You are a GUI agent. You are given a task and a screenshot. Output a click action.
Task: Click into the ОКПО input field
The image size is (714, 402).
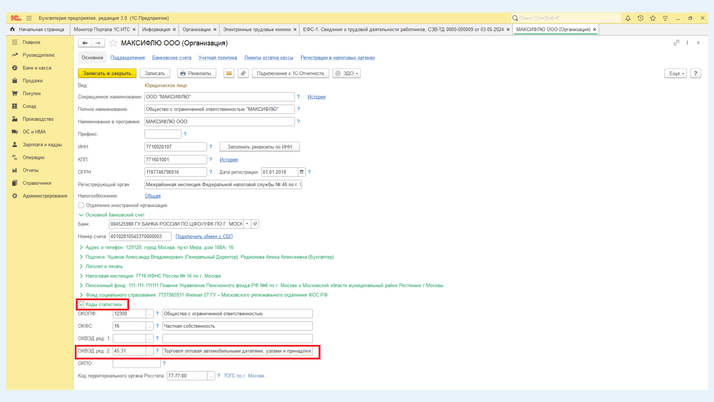pyautogui.click(x=135, y=363)
